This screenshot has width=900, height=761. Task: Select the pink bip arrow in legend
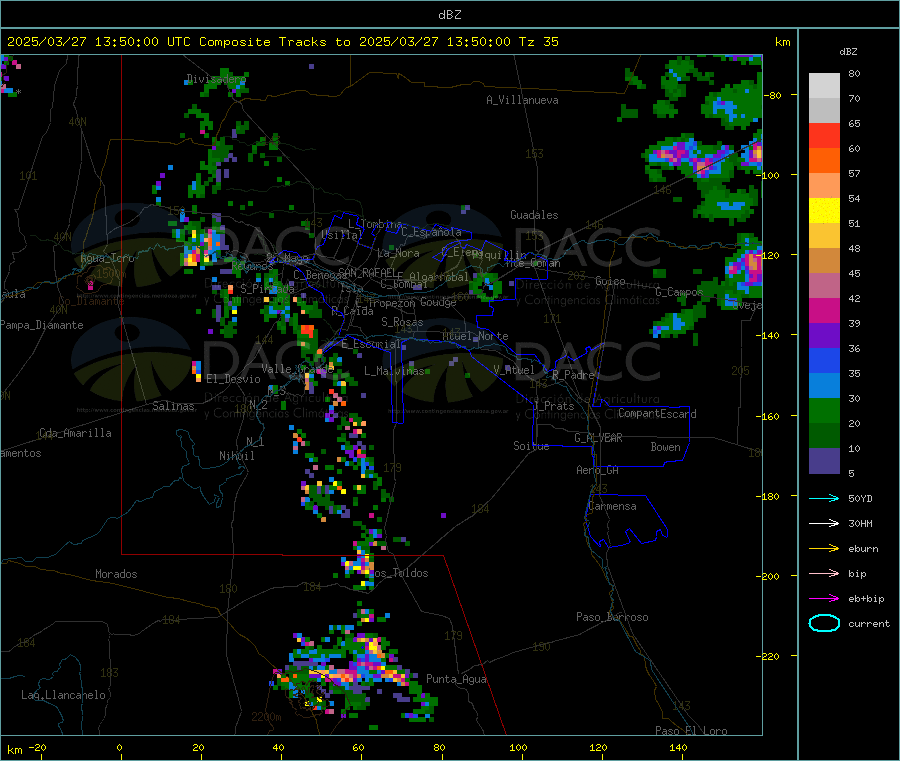point(824,573)
